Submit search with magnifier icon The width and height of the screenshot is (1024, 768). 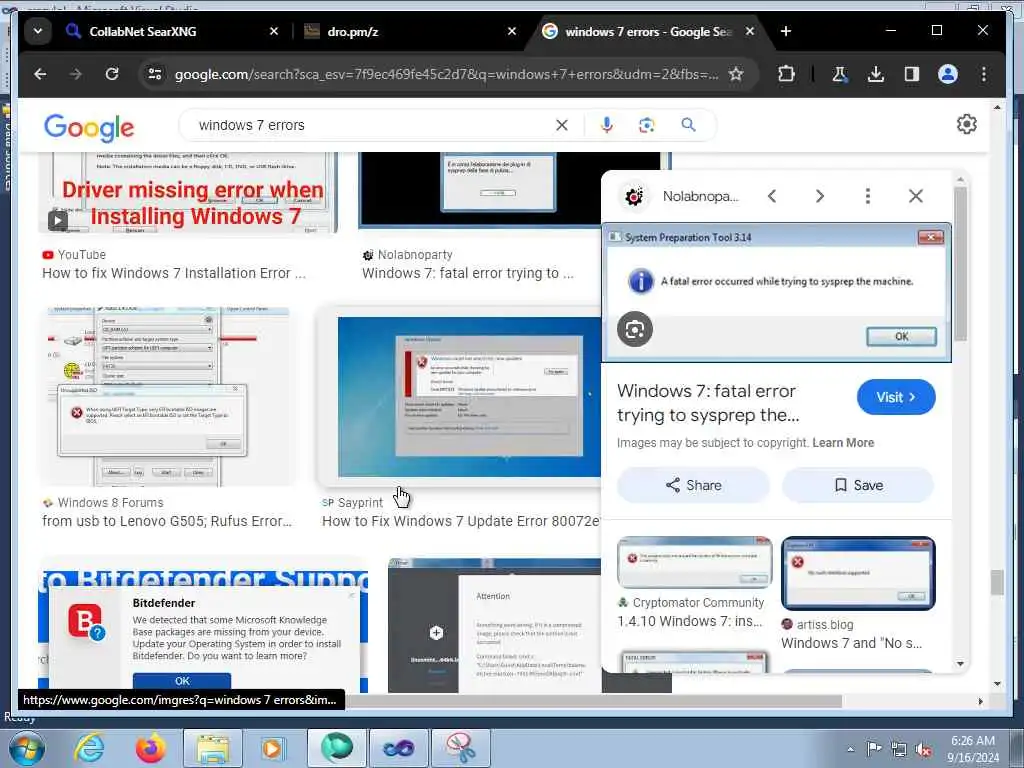tap(688, 125)
